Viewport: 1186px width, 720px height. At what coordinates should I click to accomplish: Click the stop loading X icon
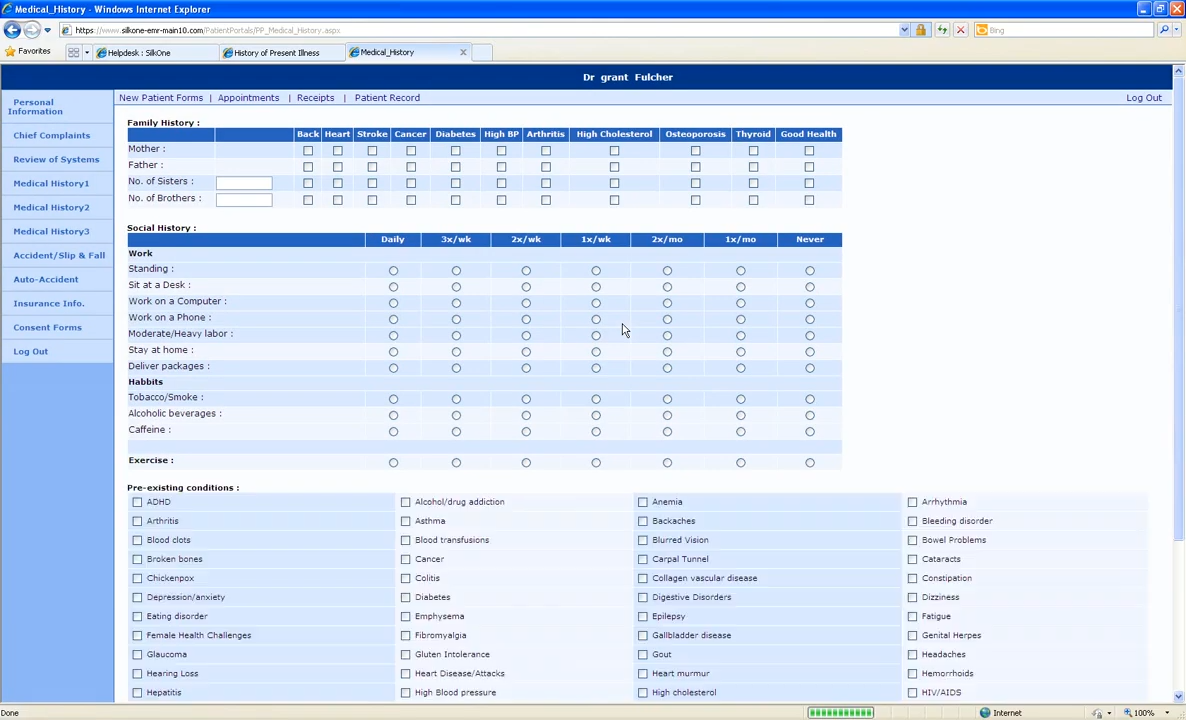960,30
